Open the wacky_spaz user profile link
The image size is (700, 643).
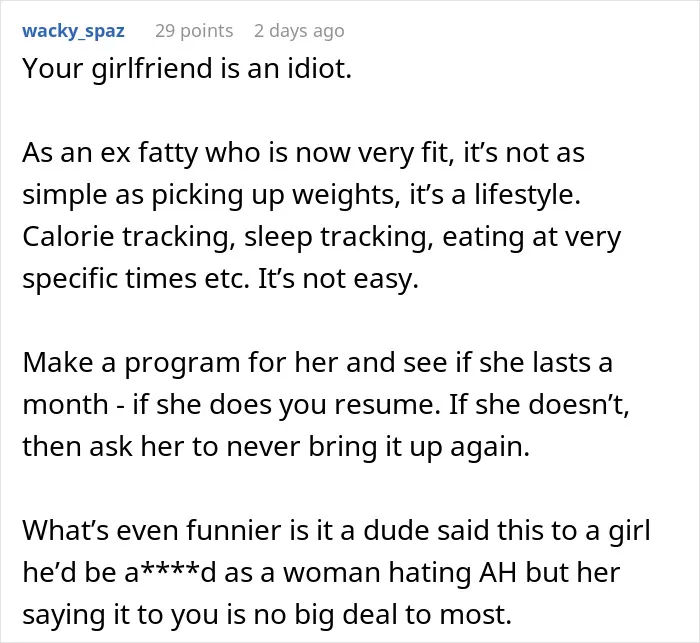point(73,31)
